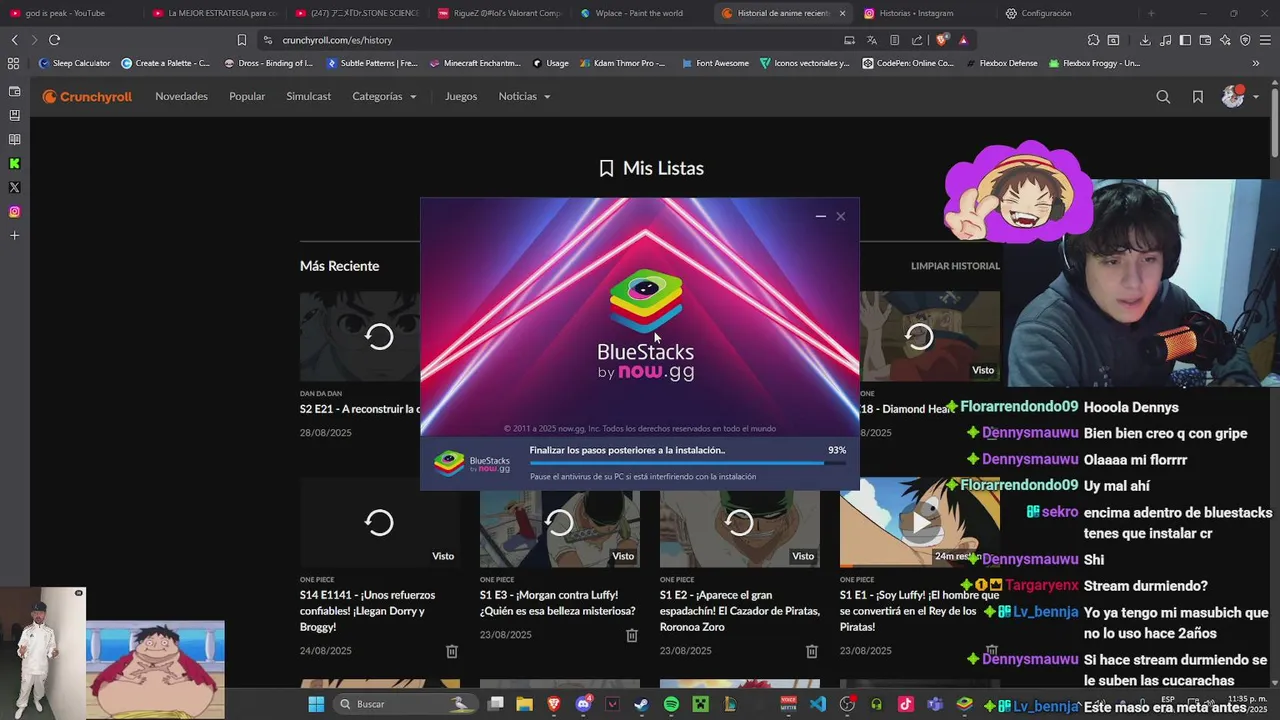Viewport: 1280px width, 720px height.
Task: Open Flexbox Froggy bookmark
Action: [1094, 63]
